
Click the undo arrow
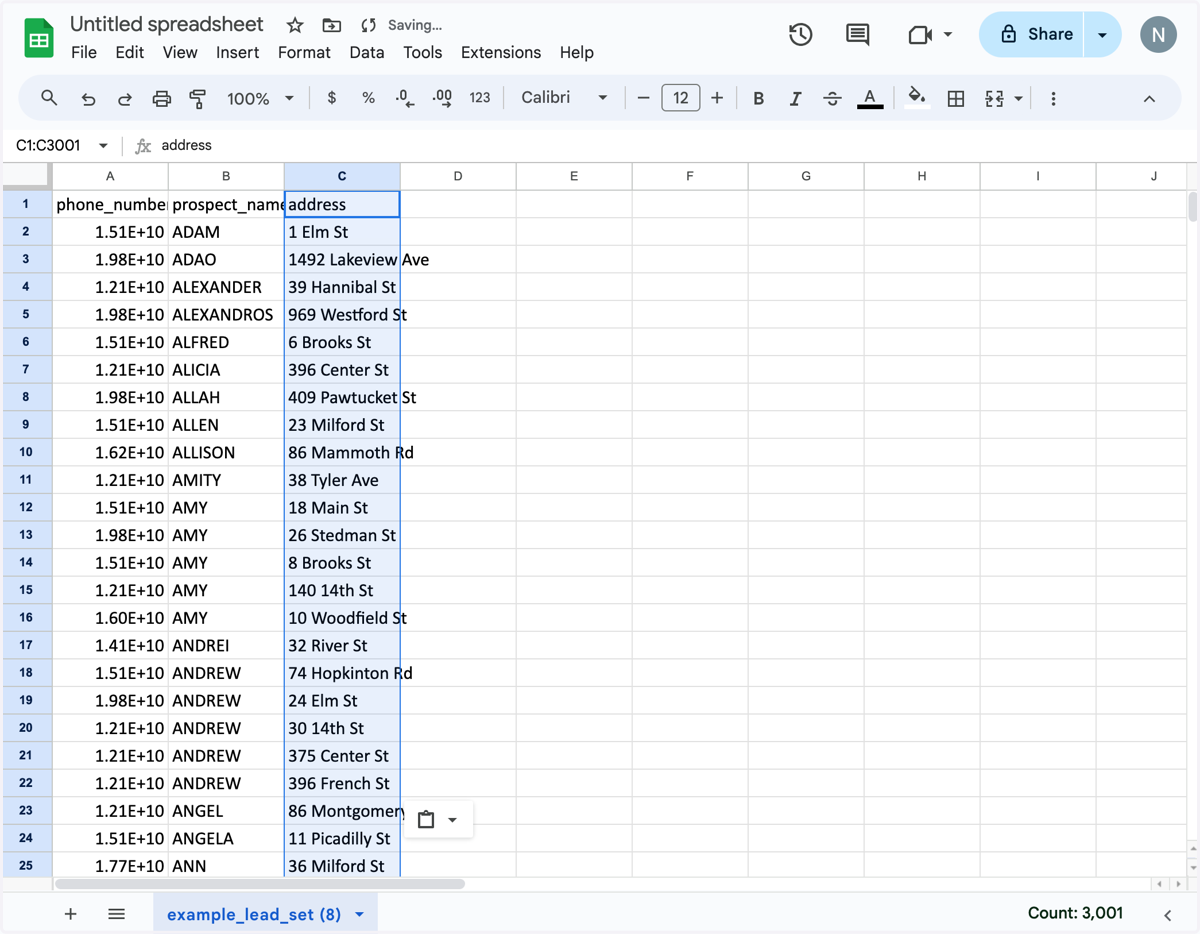88,98
